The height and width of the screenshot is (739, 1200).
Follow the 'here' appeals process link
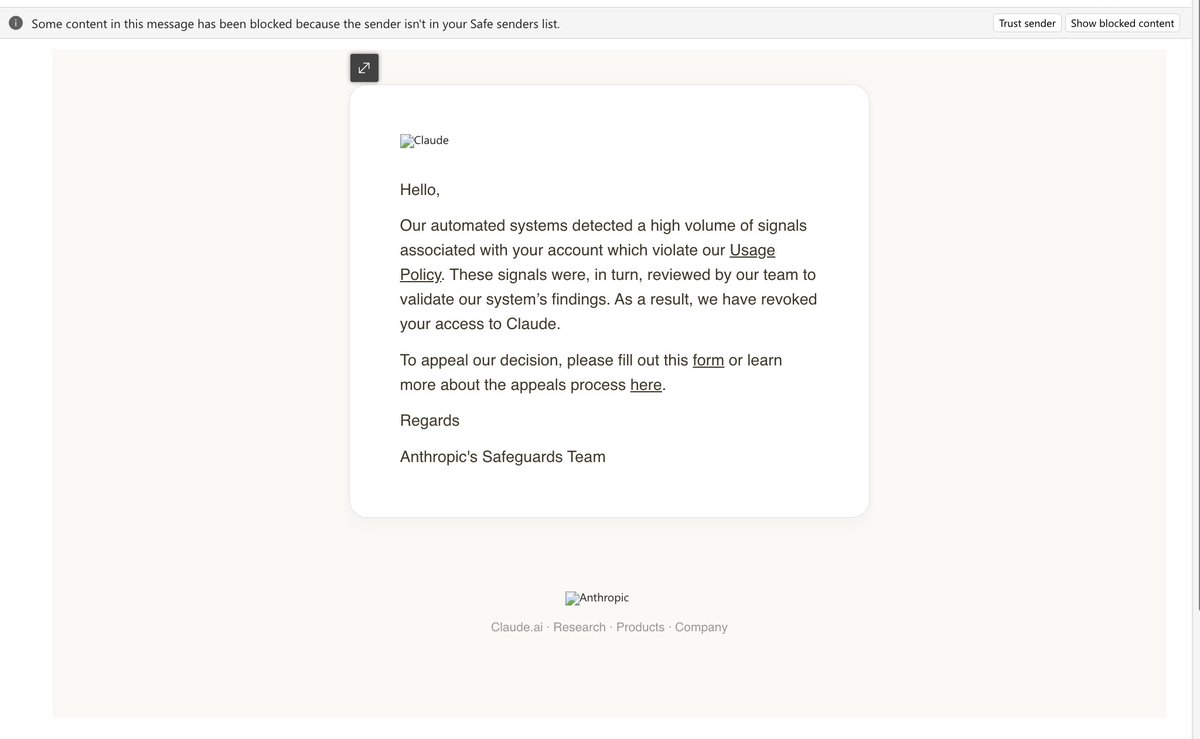pyautogui.click(x=646, y=385)
